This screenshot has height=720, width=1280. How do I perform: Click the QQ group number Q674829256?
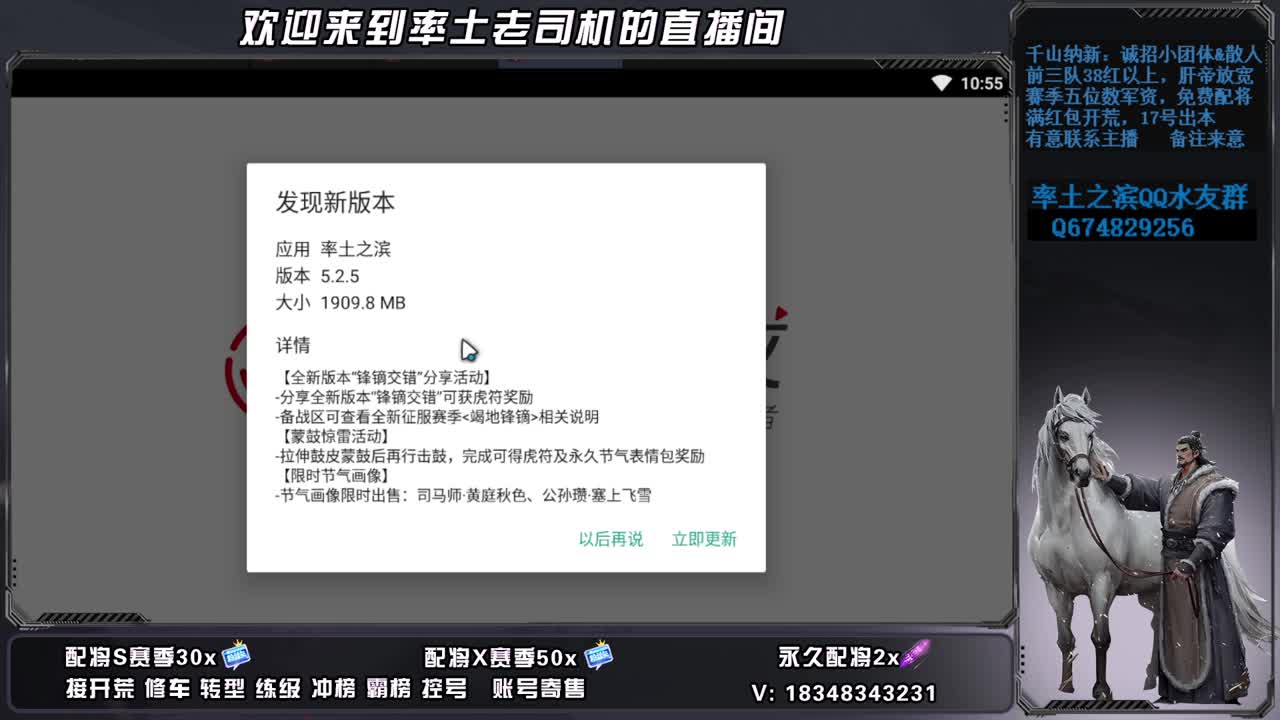[x=1122, y=228]
